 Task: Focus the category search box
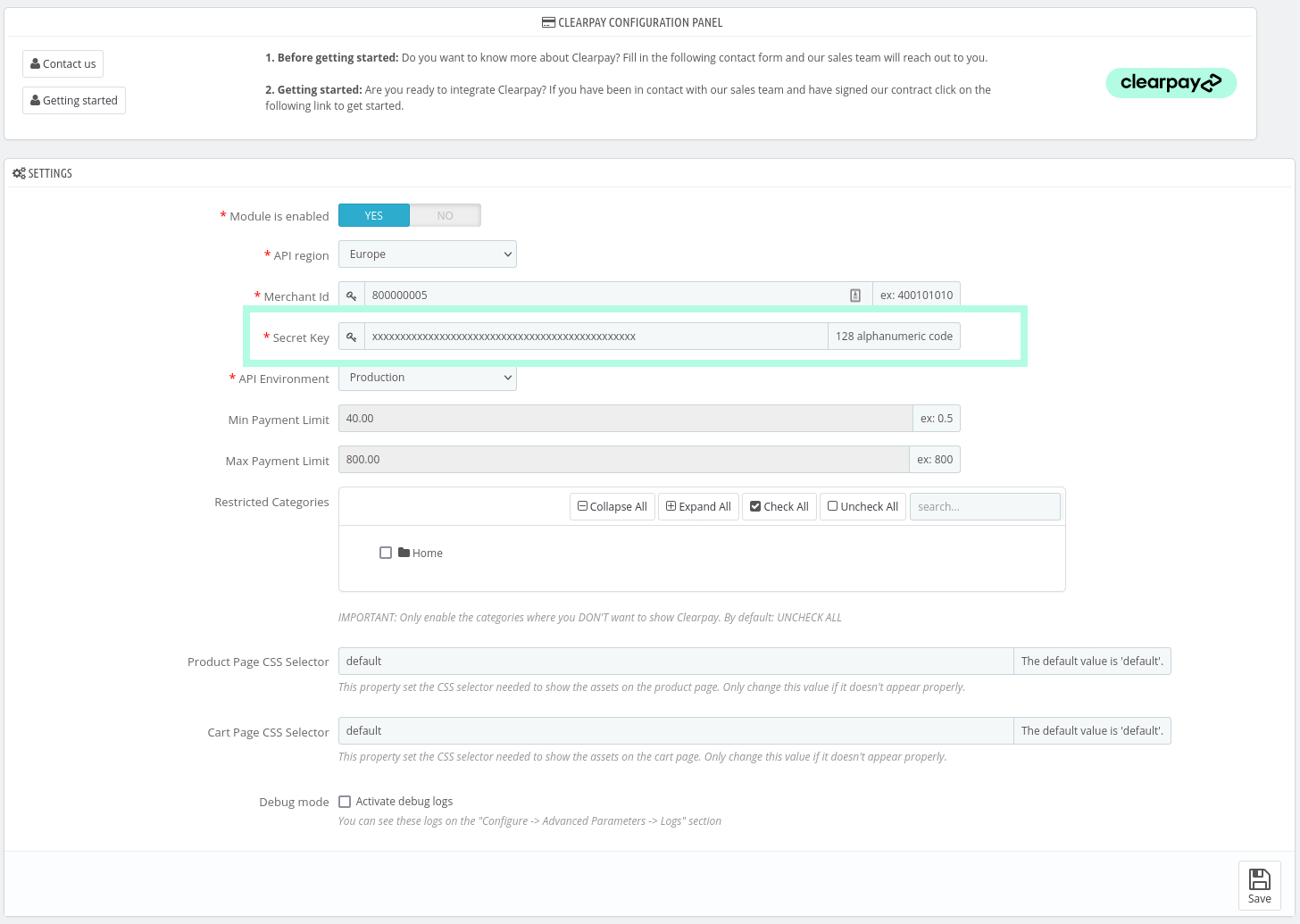click(x=985, y=506)
